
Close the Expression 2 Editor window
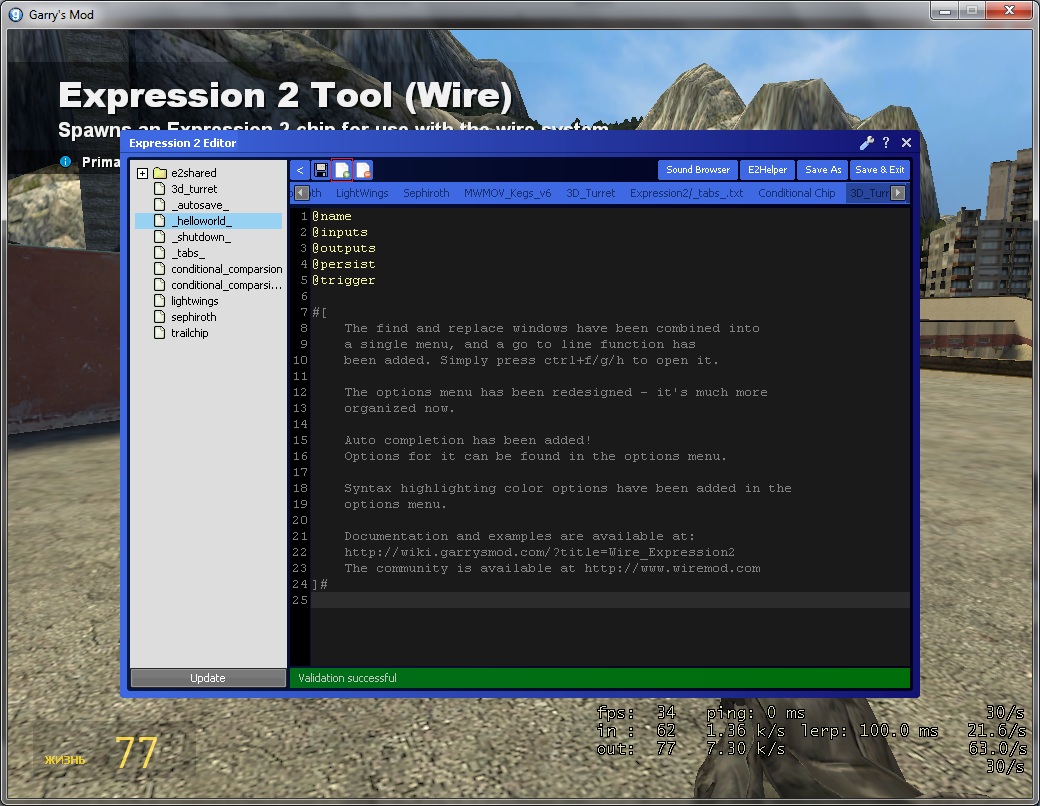pos(907,143)
